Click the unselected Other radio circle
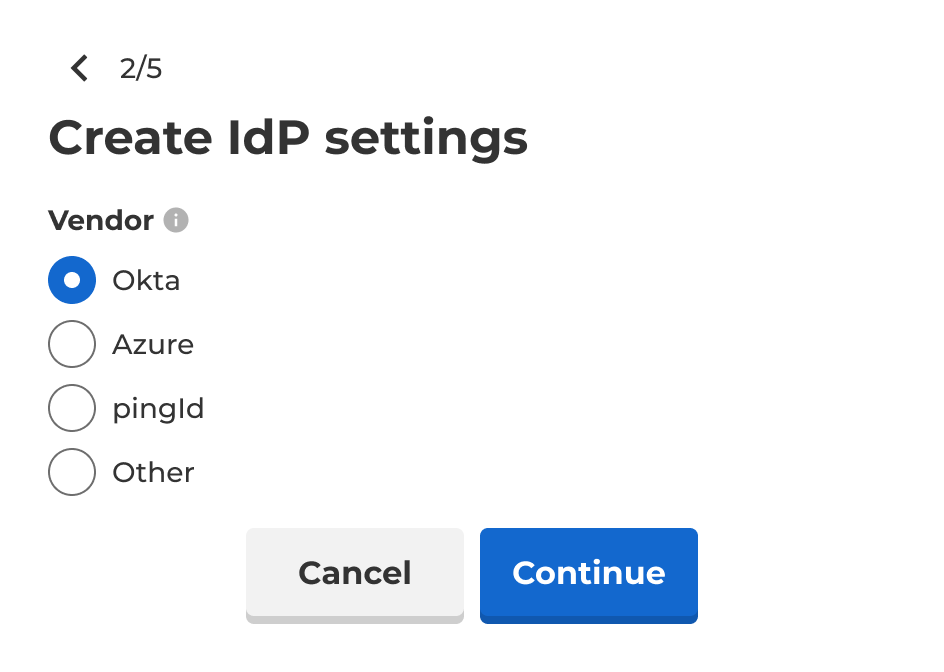This screenshot has height=672, width=944. (x=71, y=472)
